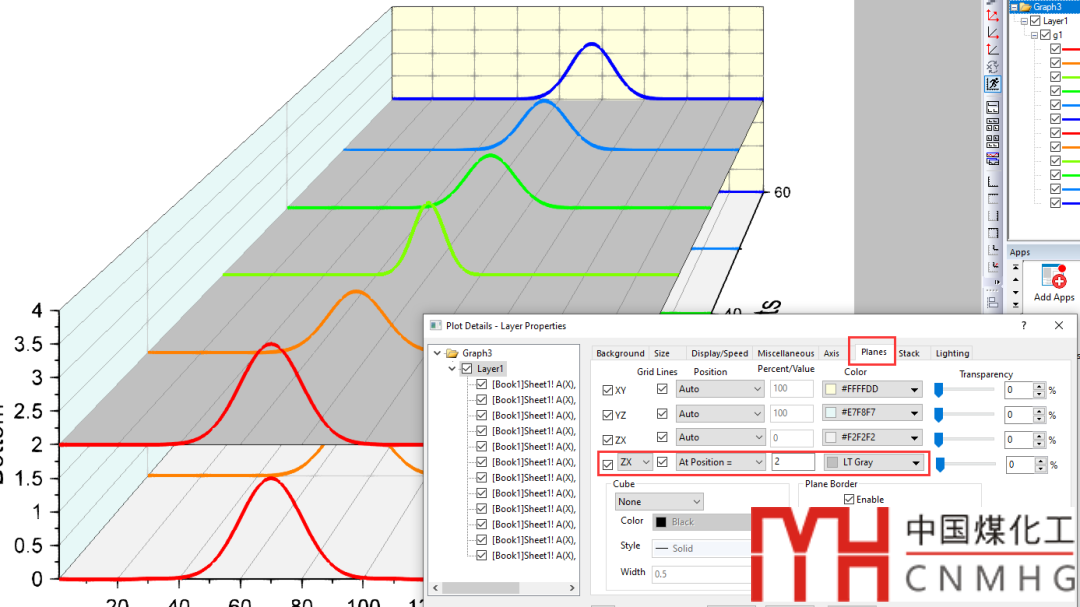This screenshot has height=607, width=1080.
Task: Click the Extract to Layers icon
Action: coord(993,107)
